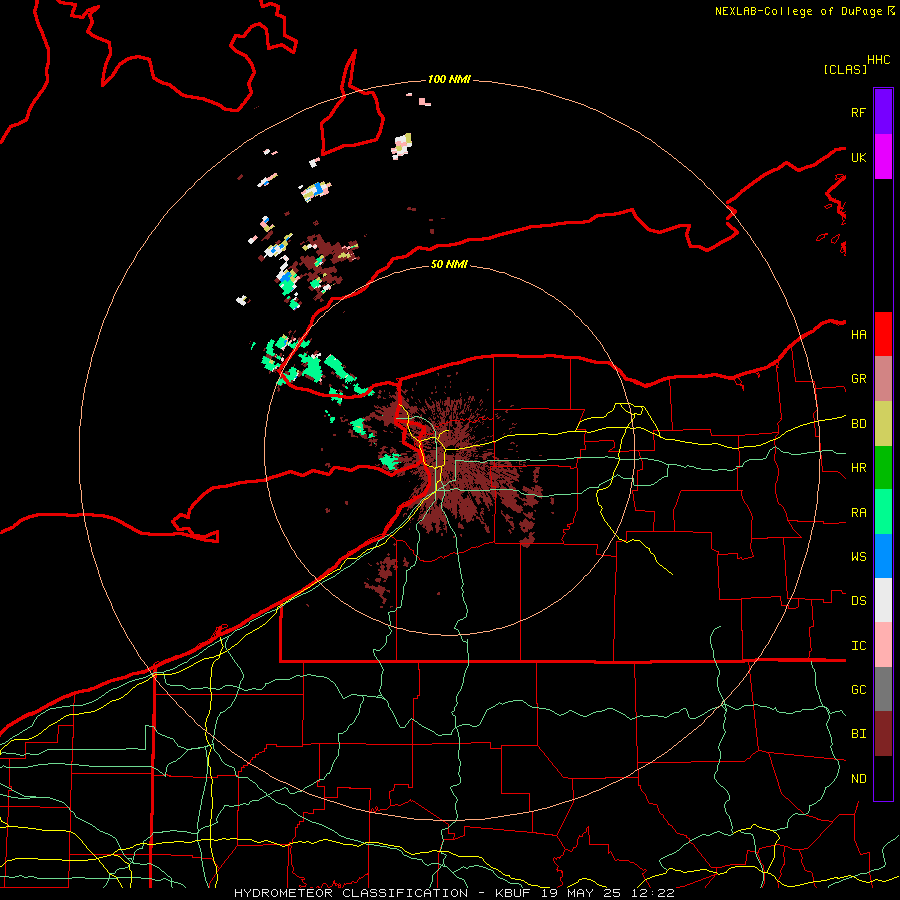900x900 pixels.
Task: Click the ND legend label text
Action: tap(858, 779)
